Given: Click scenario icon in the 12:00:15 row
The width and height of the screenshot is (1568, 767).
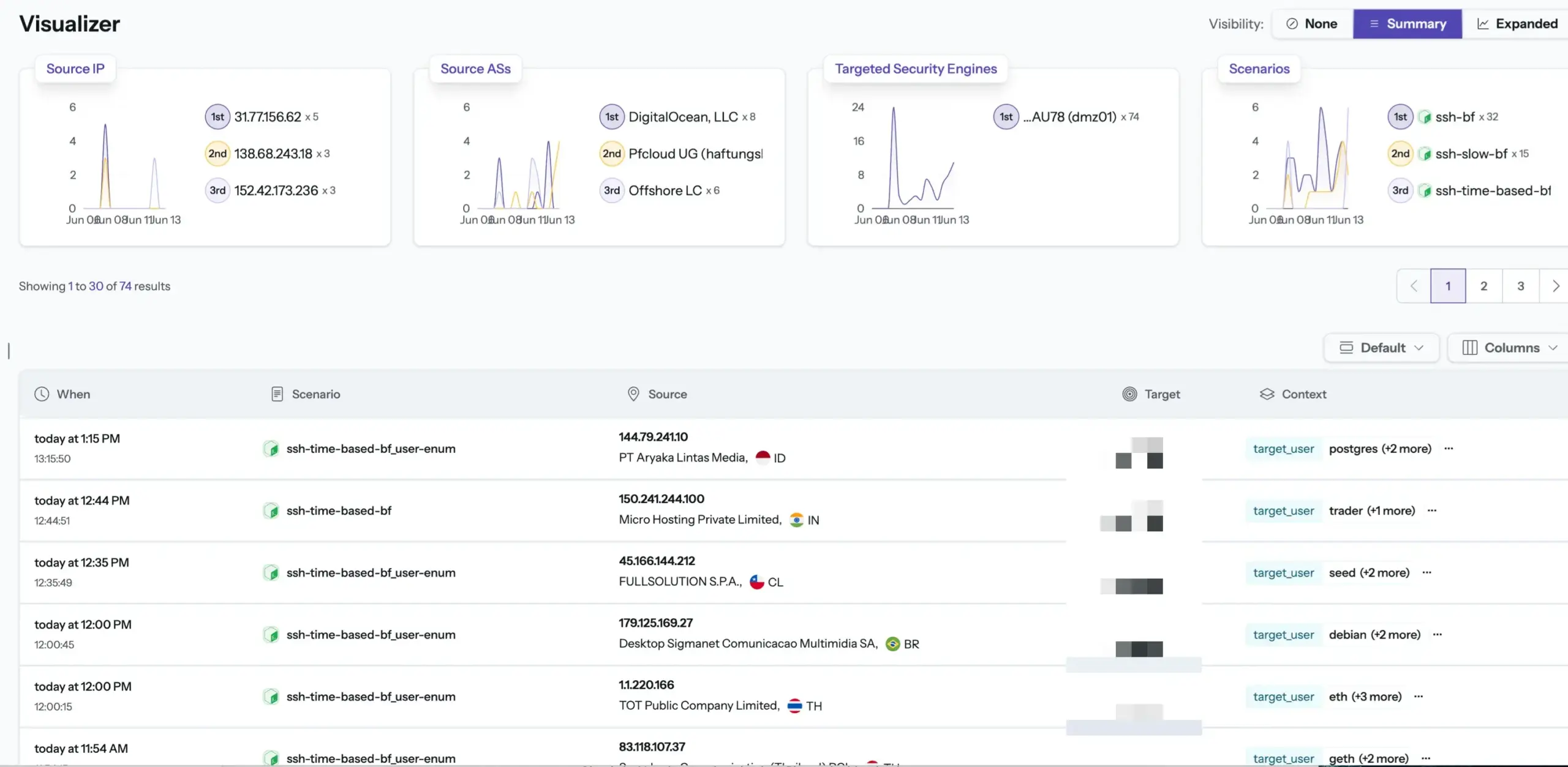Looking at the screenshot, I should click(x=271, y=697).
